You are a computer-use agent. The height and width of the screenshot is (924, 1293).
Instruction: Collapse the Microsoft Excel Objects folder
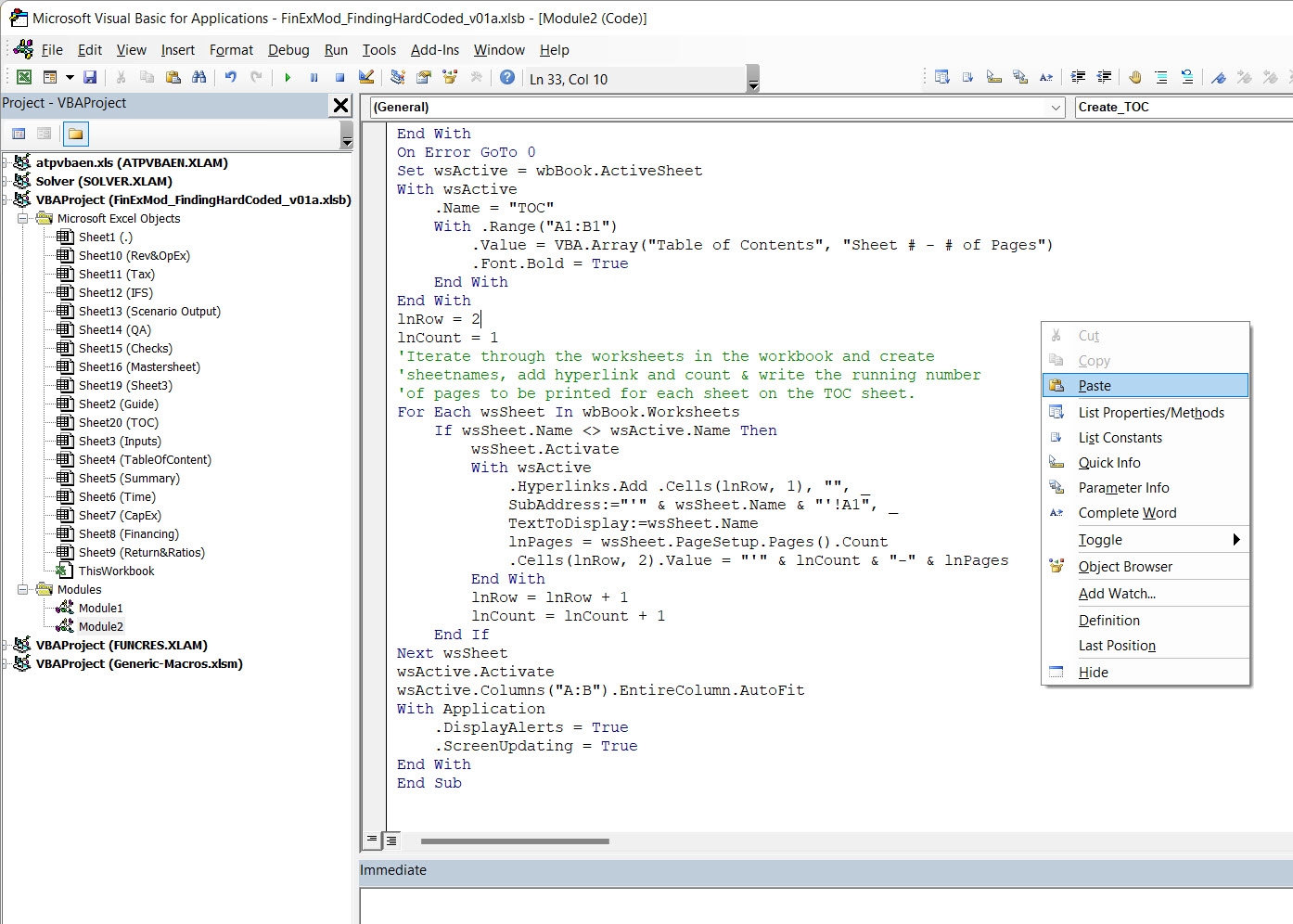[23, 219]
